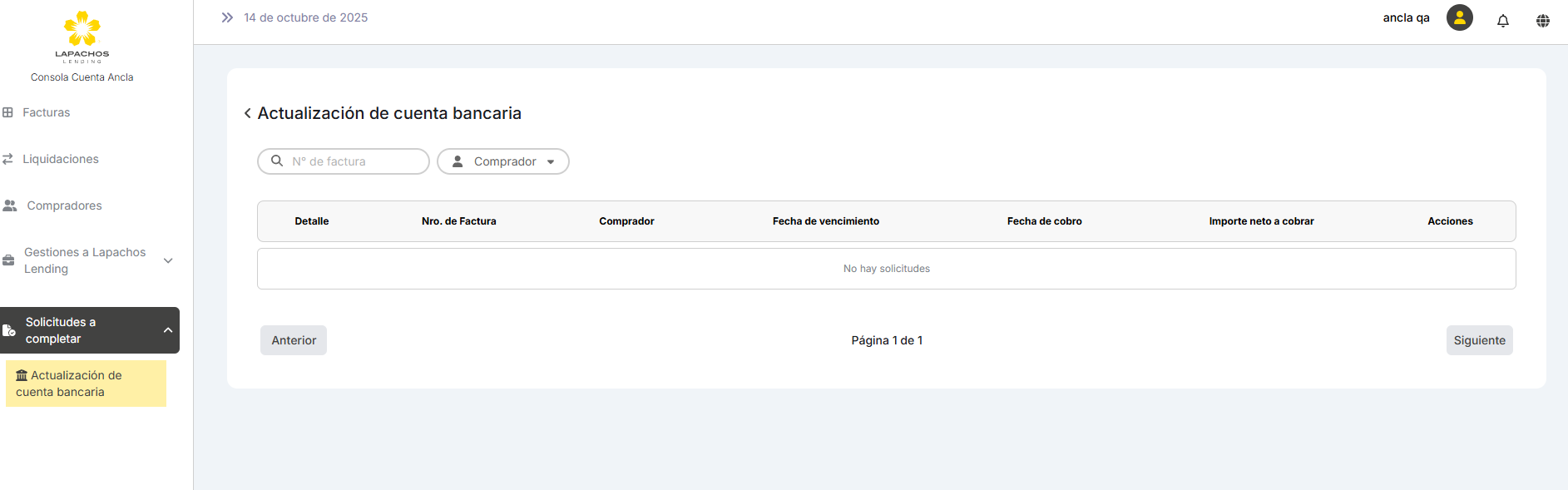Click the magnifier search icon
Image resolution: width=1568 pixels, height=490 pixels.
pos(277,161)
